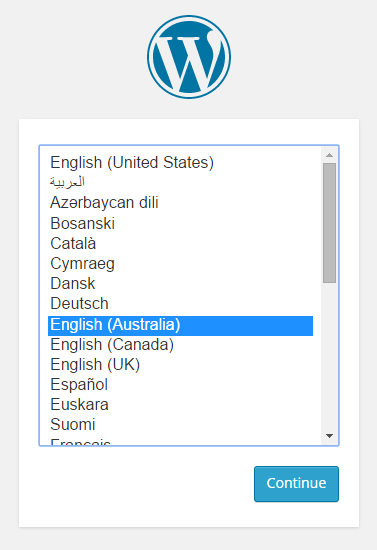
Task: Select English (United States) language
Action: pyautogui.click(x=180, y=162)
